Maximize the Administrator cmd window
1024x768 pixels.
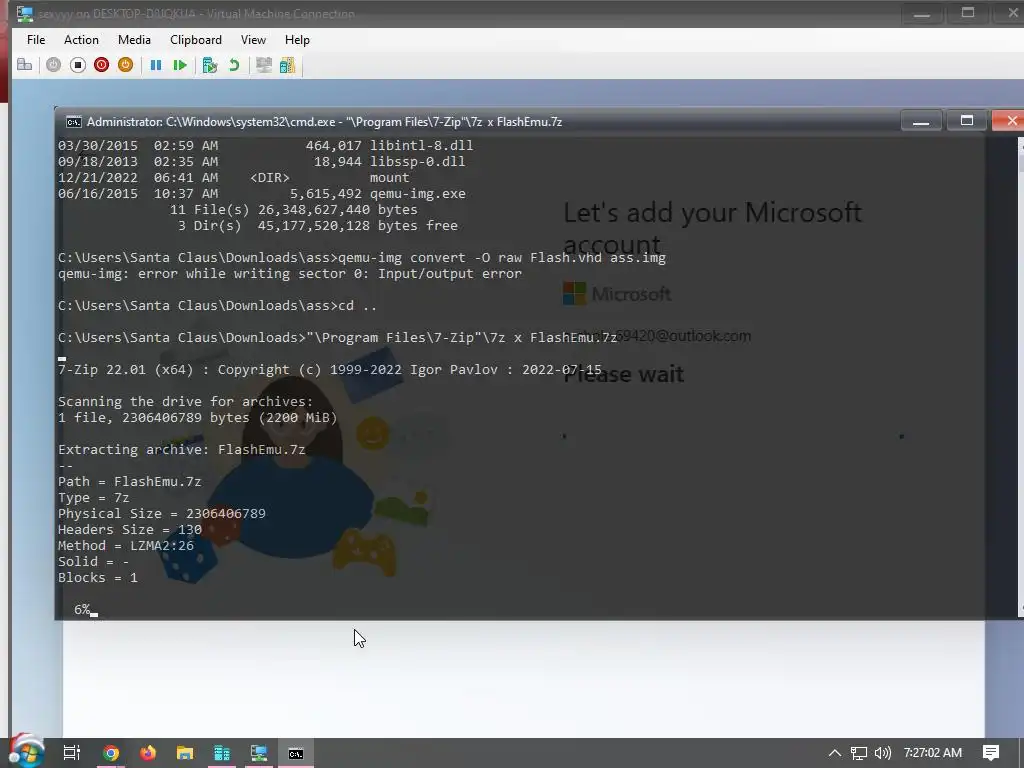tap(967, 121)
